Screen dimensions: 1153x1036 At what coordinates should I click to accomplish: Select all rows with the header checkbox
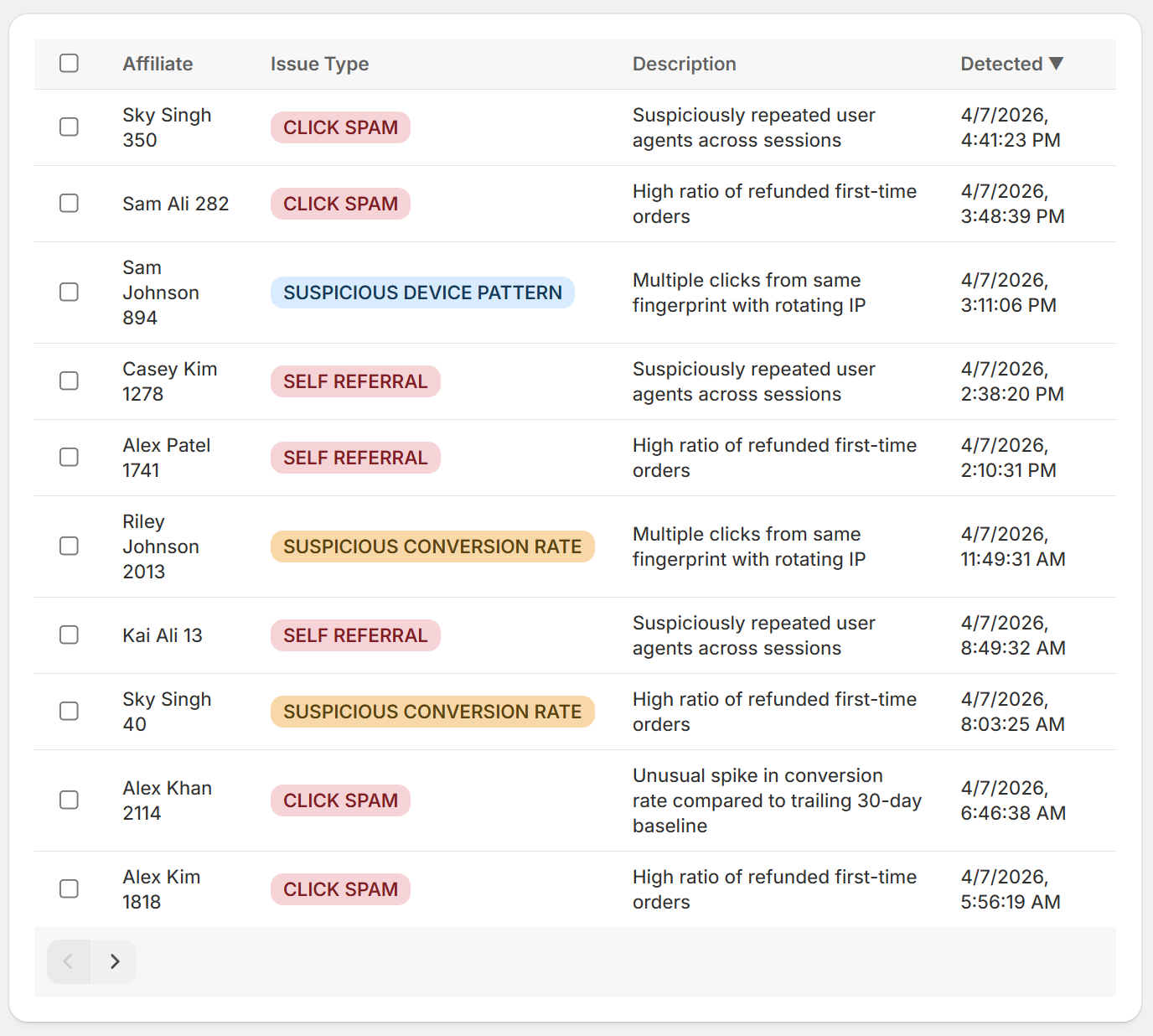point(69,63)
